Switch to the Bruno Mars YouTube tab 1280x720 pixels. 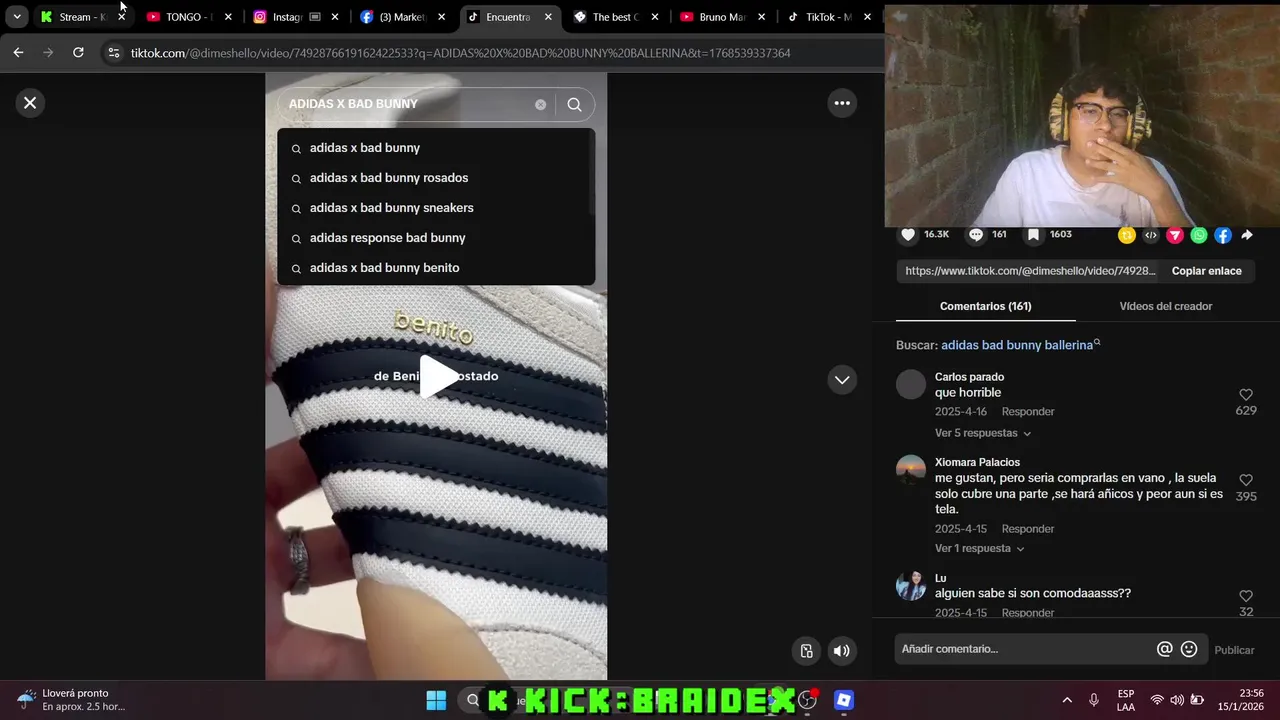pyautogui.click(x=721, y=17)
